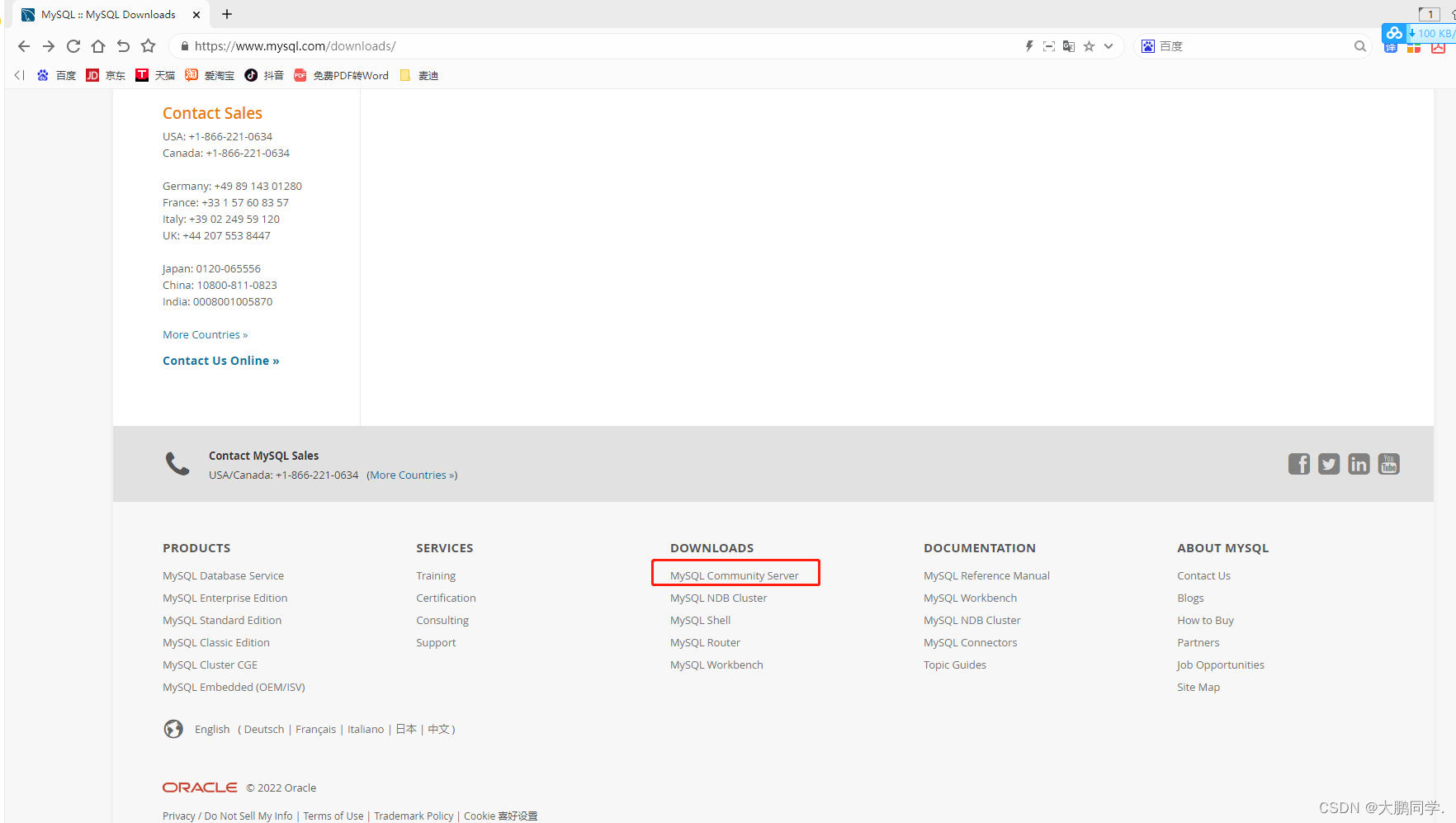The width and height of the screenshot is (1456, 823).
Task: Open MySQL Reference Manual link
Action: point(986,575)
